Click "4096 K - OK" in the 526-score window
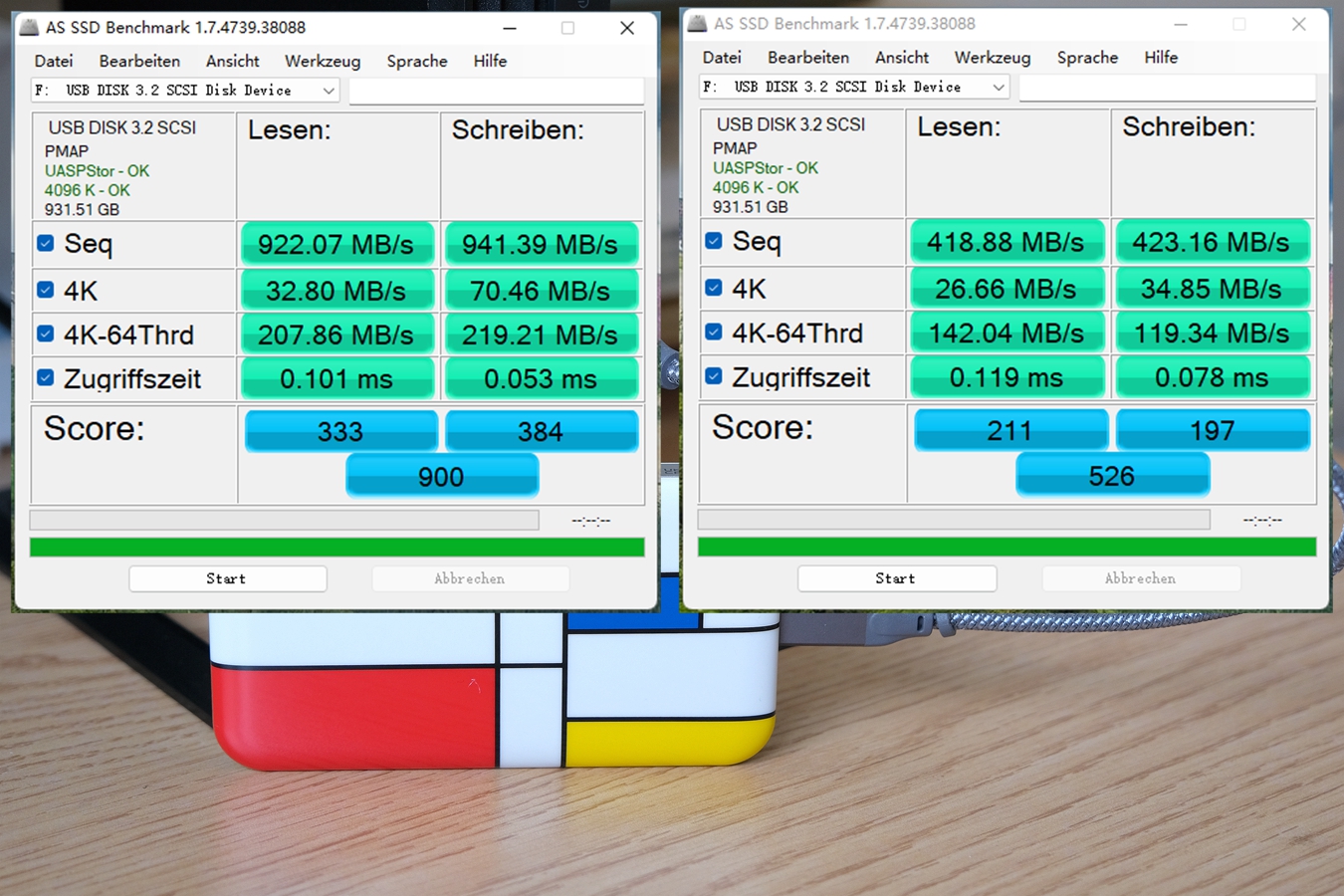Screen dimensions: 1344x896 (756, 187)
